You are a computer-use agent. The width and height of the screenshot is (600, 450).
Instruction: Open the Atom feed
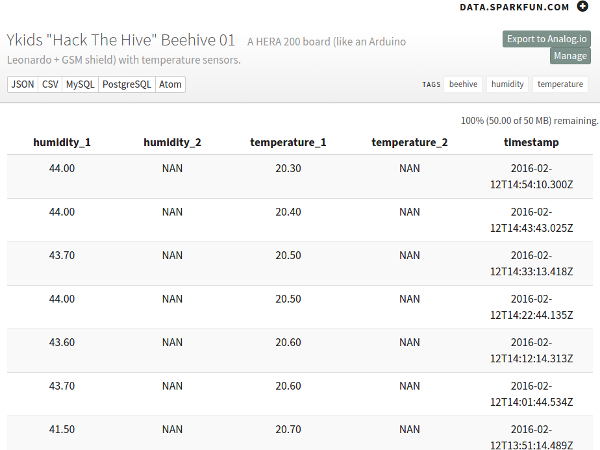tap(170, 85)
